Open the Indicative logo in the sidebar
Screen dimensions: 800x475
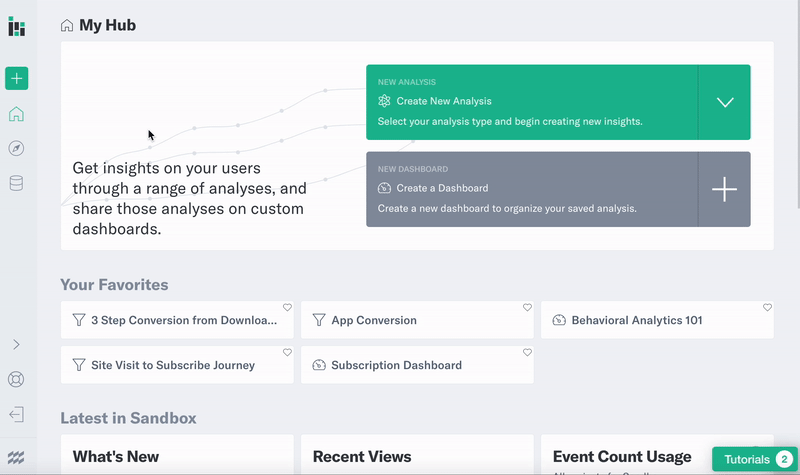pos(16,27)
